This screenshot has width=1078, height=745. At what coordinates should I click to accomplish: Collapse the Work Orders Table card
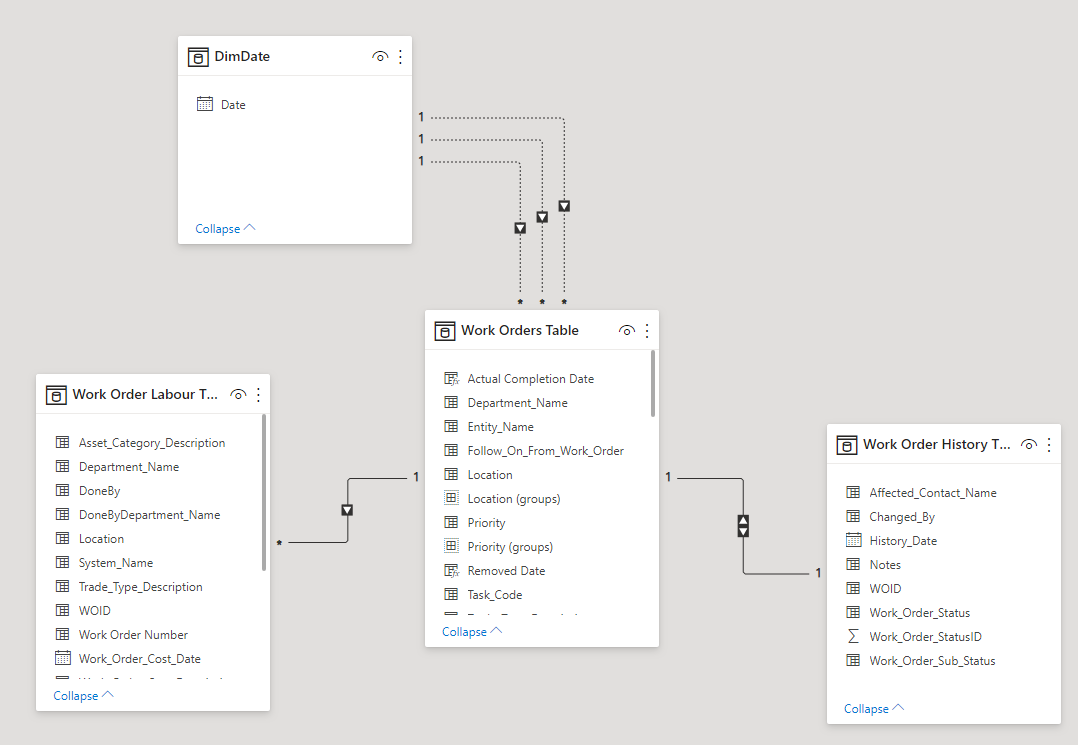472,631
